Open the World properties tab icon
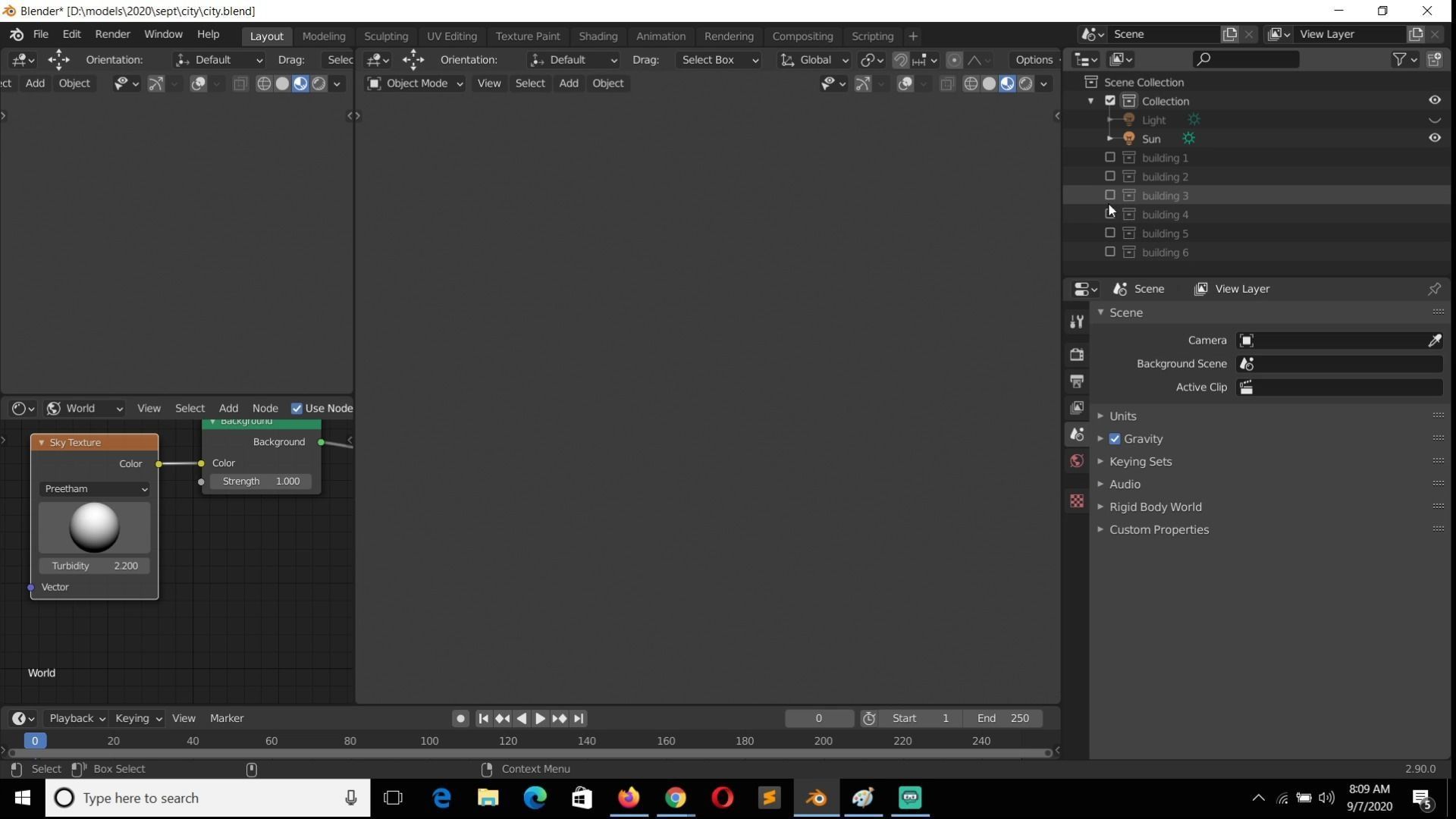Viewport: 1456px width, 819px height. tap(1077, 461)
